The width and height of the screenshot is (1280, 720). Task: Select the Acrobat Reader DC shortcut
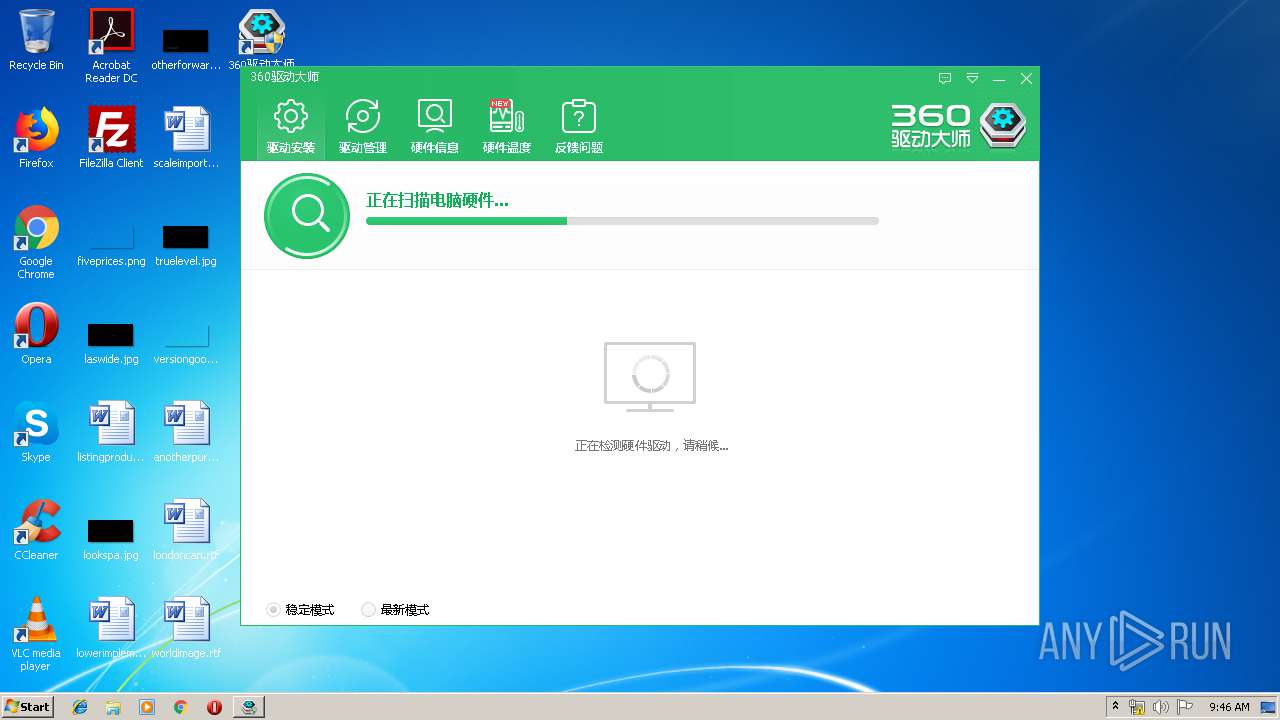(x=111, y=46)
